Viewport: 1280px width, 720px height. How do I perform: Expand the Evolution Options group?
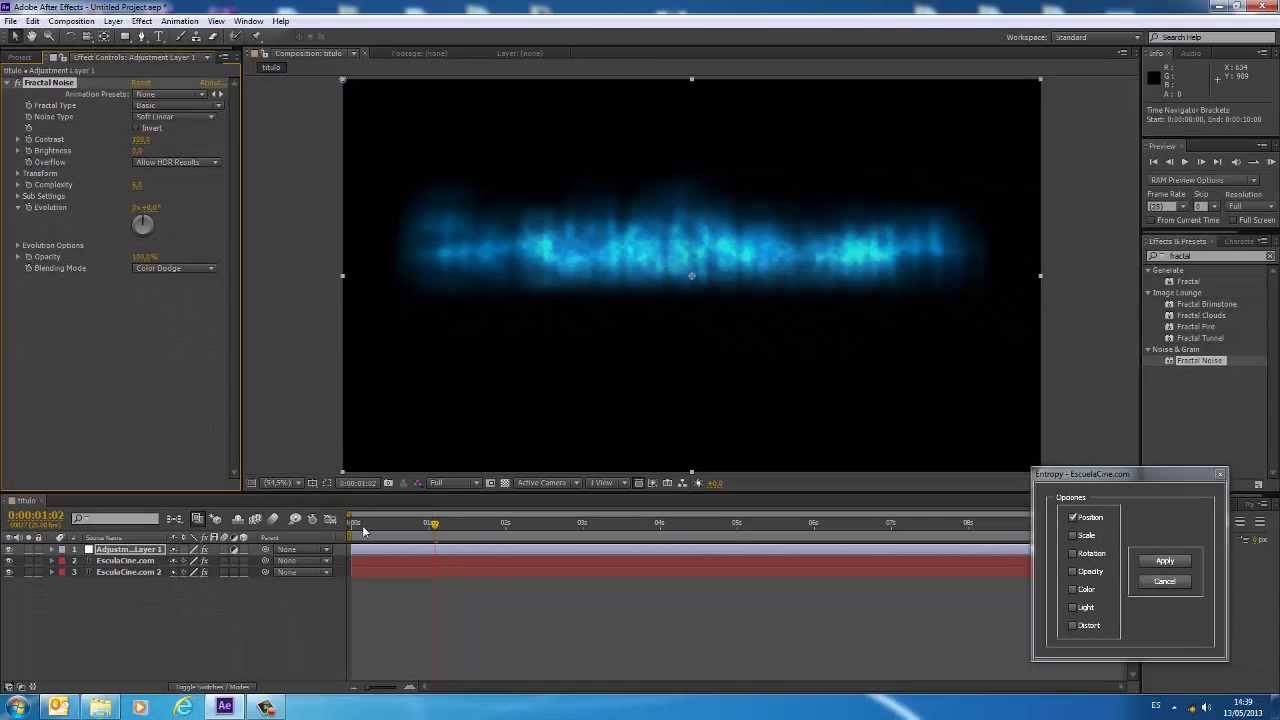click(x=17, y=245)
